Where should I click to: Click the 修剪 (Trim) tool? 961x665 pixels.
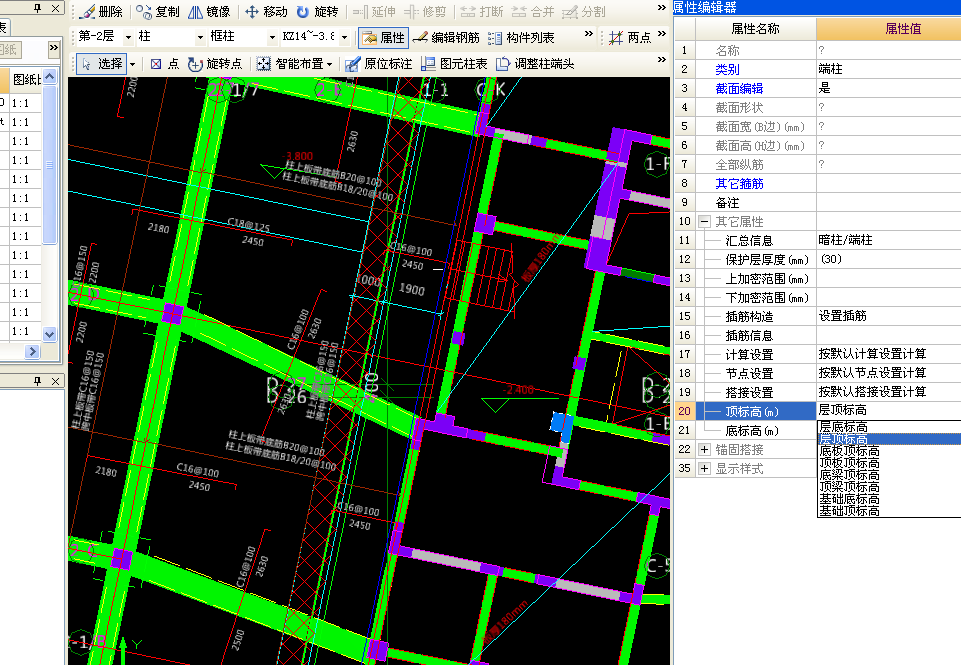click(x=425, y=11)
